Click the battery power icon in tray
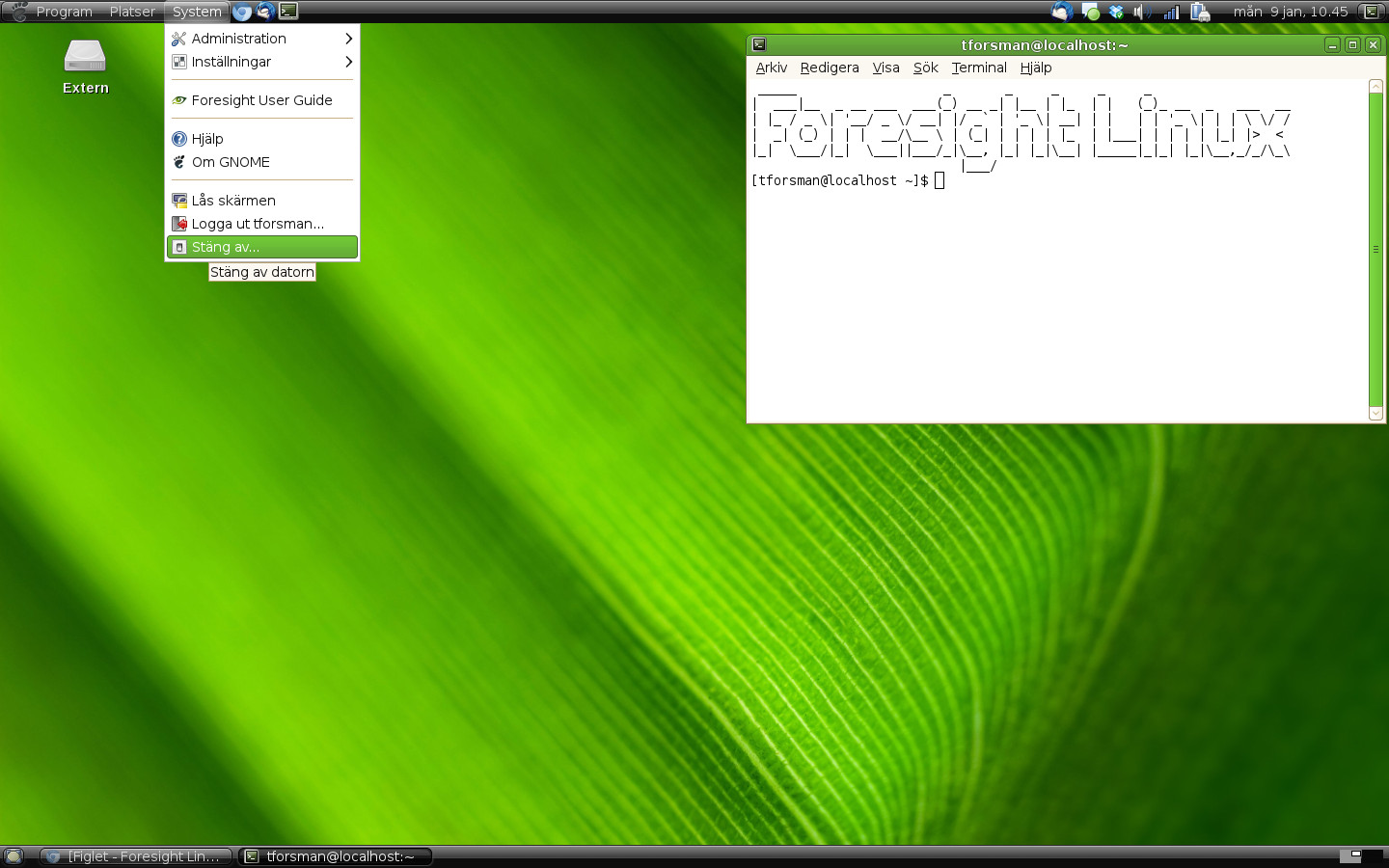Viewport: 1389px width, 868px height. (1200, 12)
